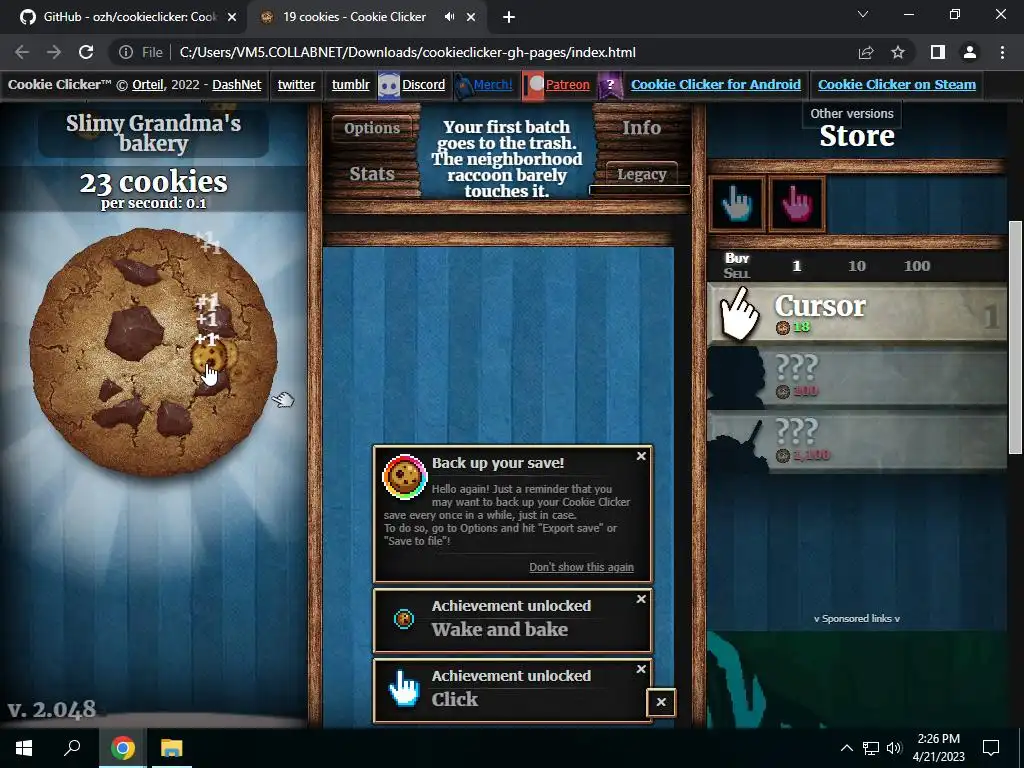This screenshot has height=768, width=1024.
Task: Click the rainbow cookie backup icon
Action: tap(405, 477)
